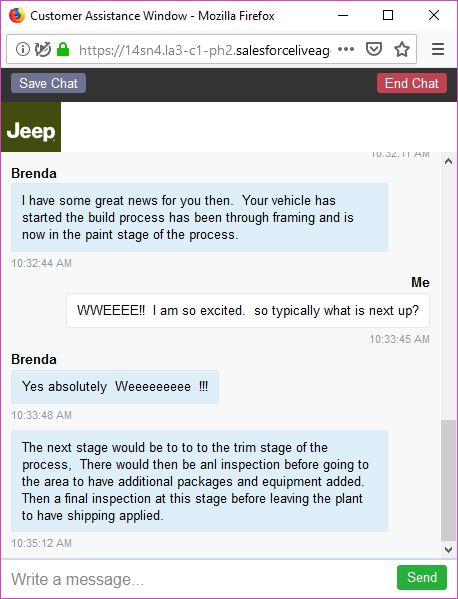
Task: Click the End Chat button
Action: coord(412,83)
